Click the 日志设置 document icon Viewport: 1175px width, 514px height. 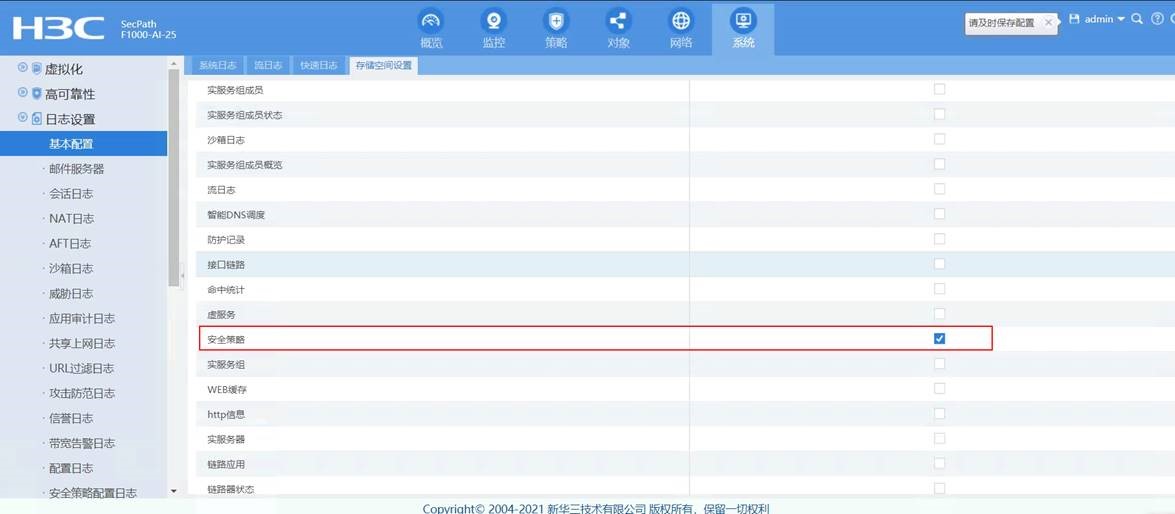point(36,118)
